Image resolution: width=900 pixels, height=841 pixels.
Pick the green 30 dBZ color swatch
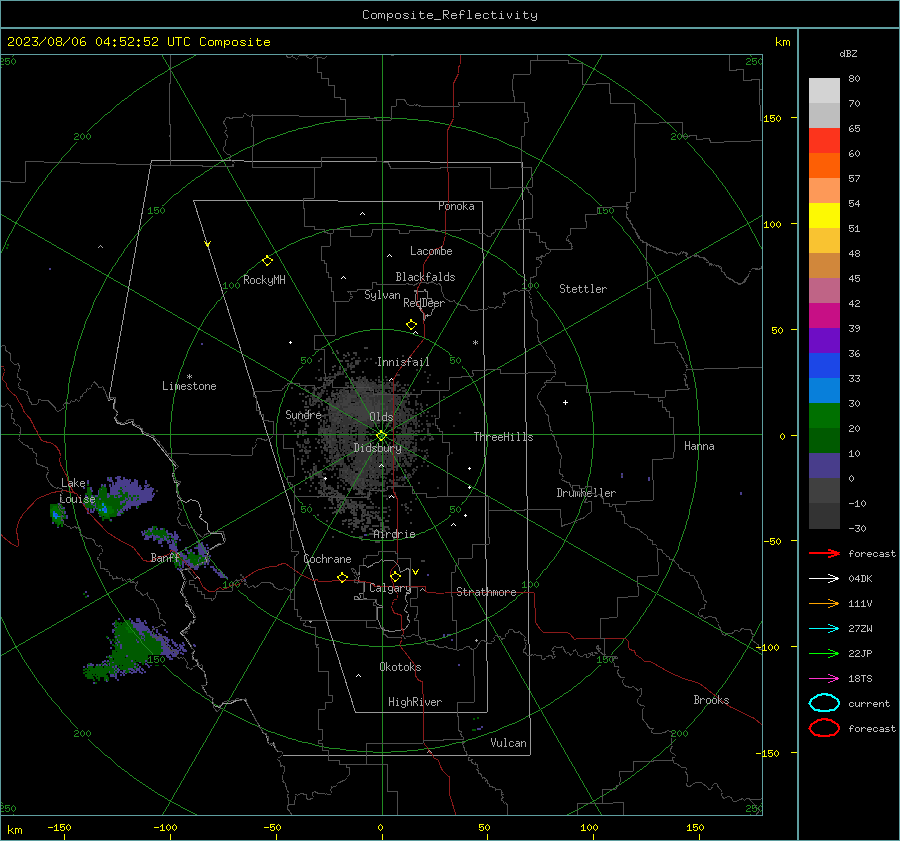point(824,415)
